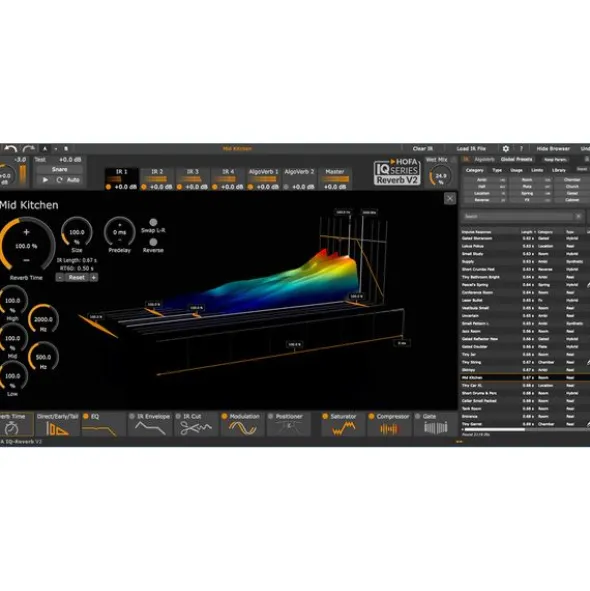Select the Category filter tab
Viewport: 590px width, 591px height.
click(x=474, y=170)
